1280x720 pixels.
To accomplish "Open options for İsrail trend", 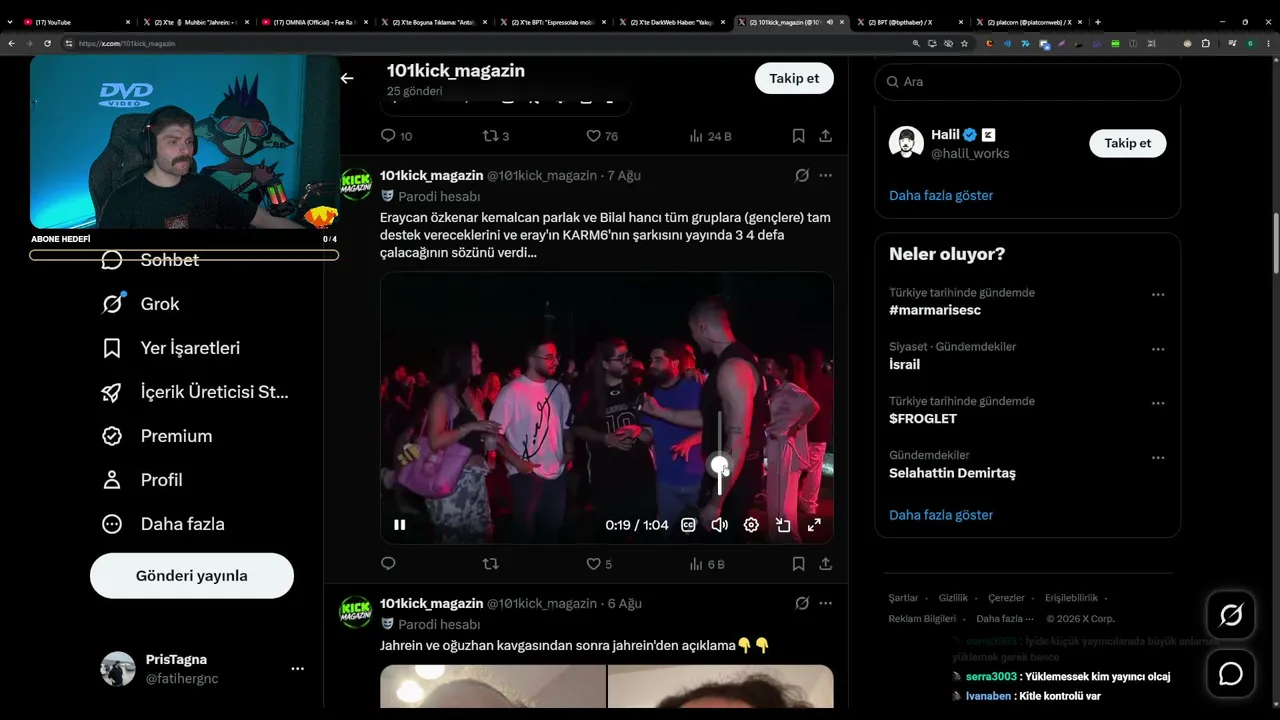I will [x=1158, y=349].
